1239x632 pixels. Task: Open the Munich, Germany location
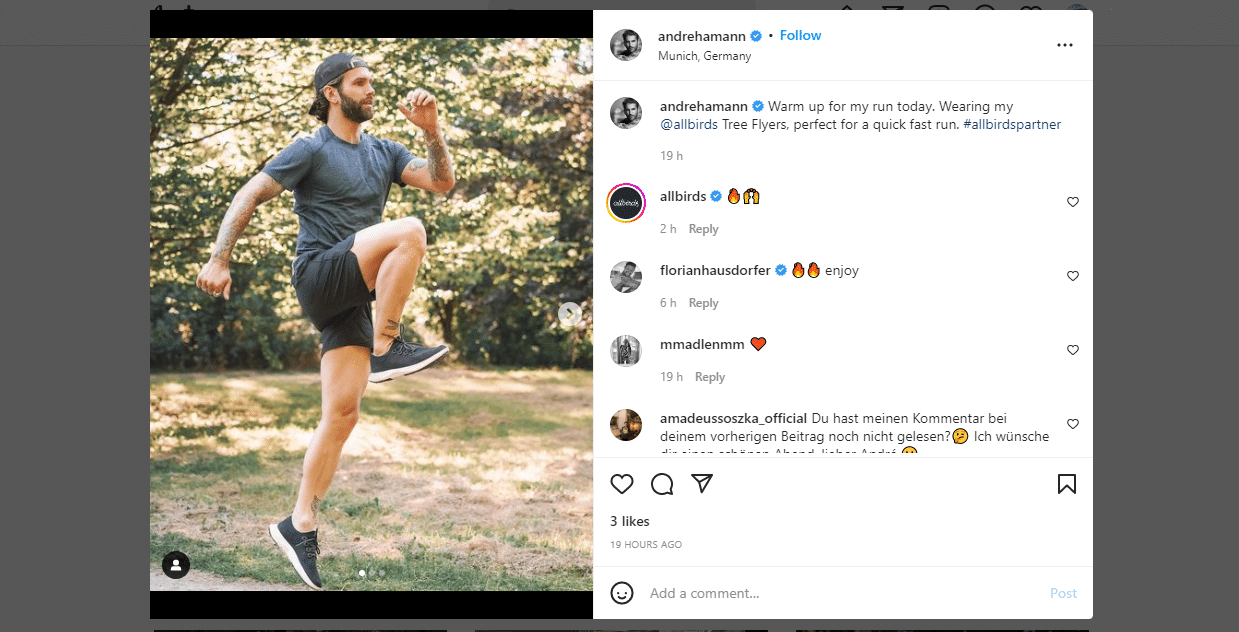coord(704,56)
